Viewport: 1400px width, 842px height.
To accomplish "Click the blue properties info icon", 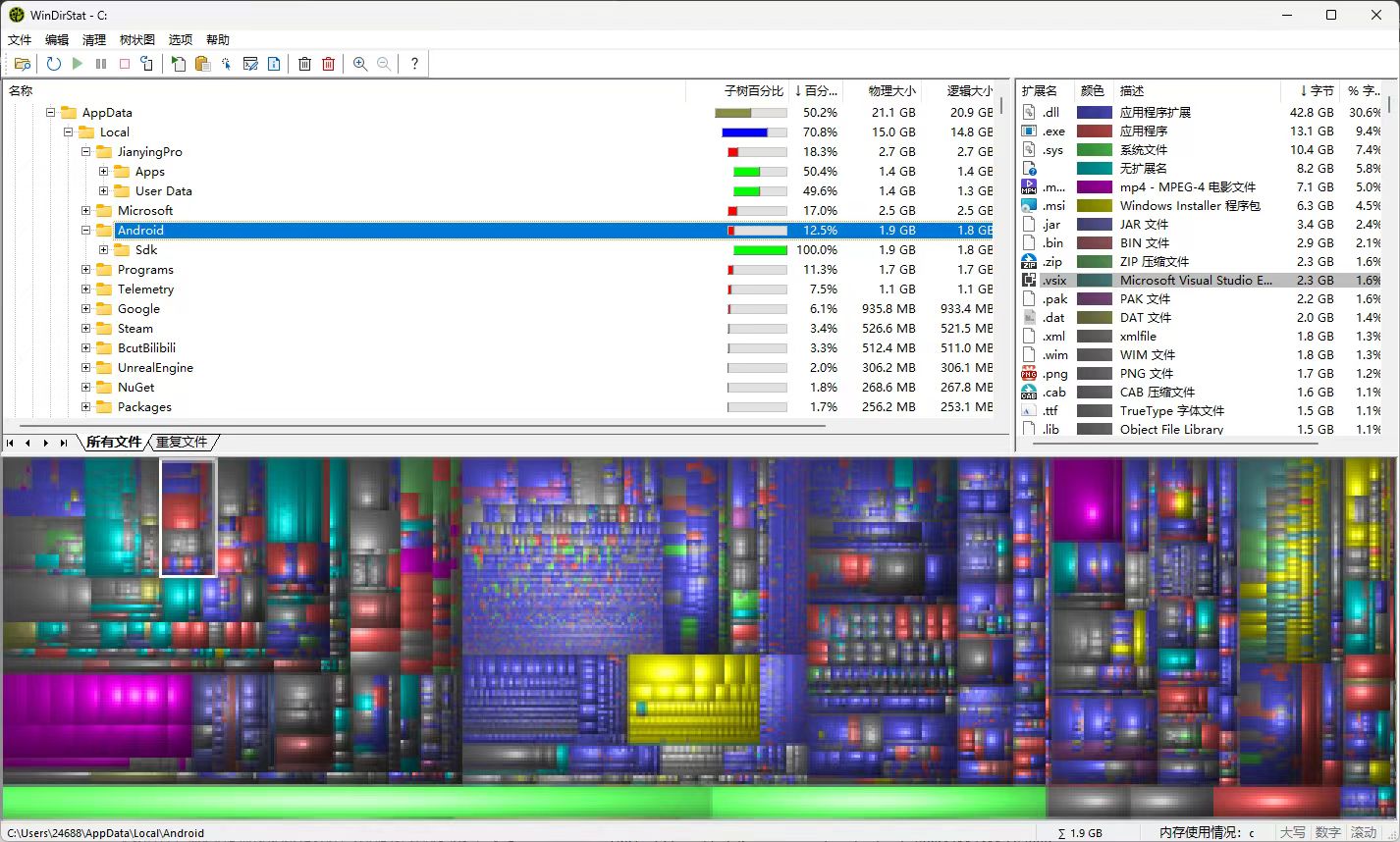I will pos(274,64).
